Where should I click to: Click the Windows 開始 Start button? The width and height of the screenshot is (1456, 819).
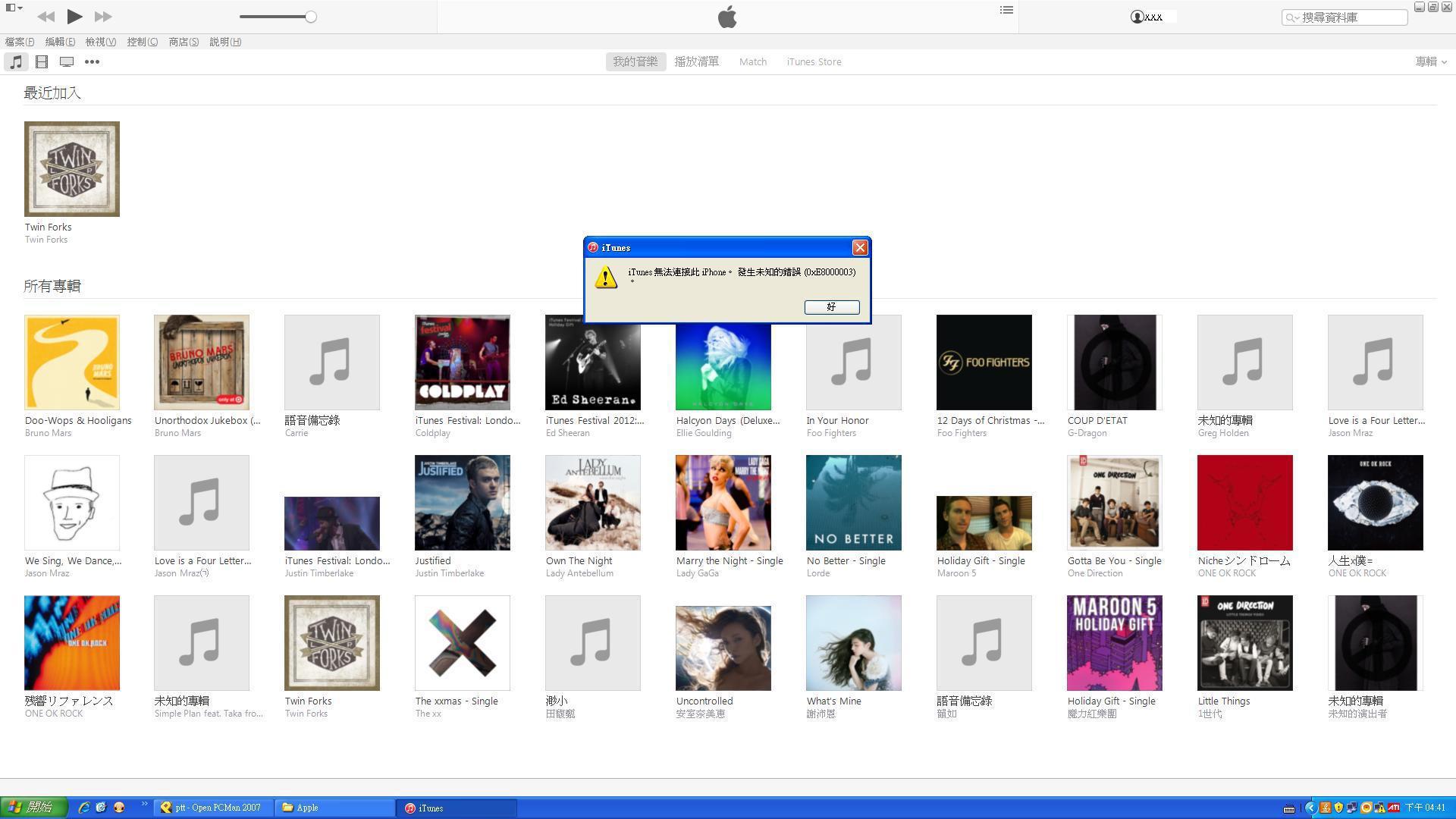point(33,808)
